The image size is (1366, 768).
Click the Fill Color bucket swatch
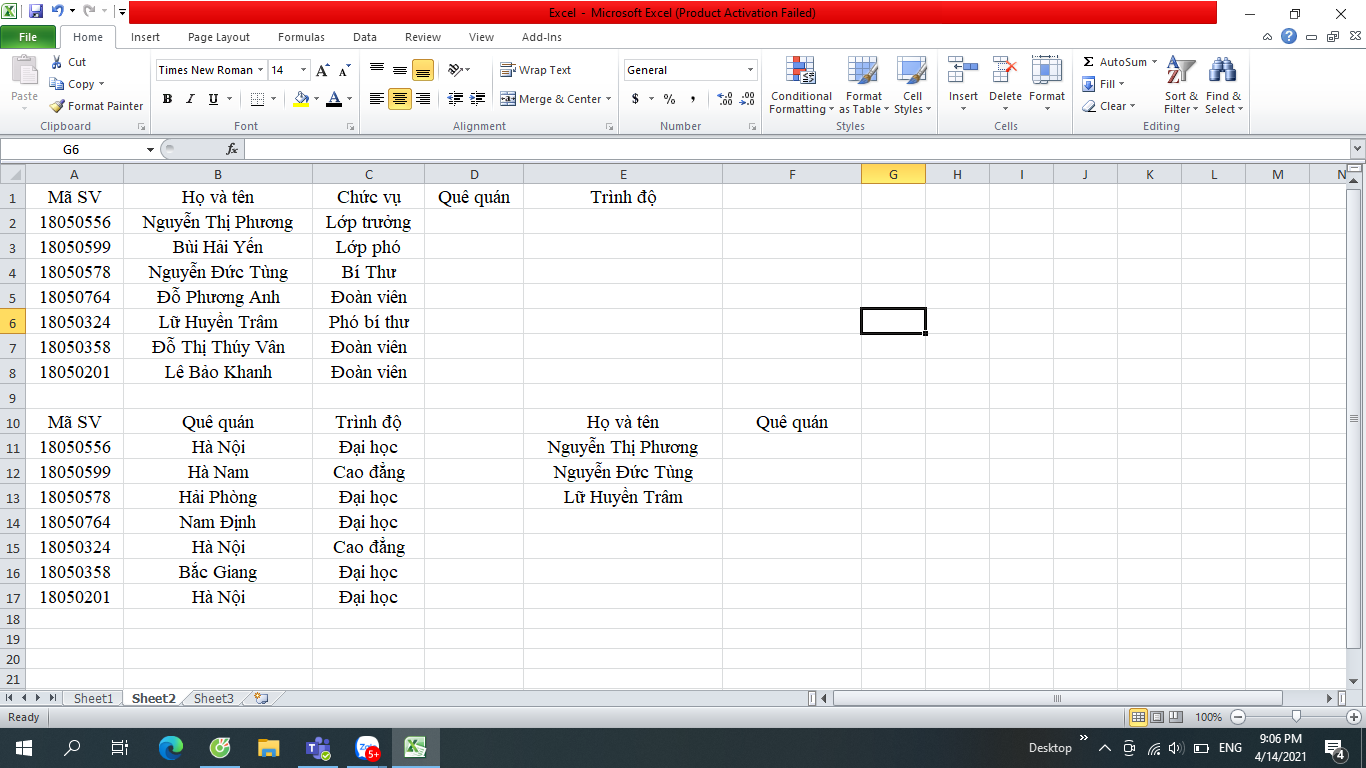[x=302, y=99]
